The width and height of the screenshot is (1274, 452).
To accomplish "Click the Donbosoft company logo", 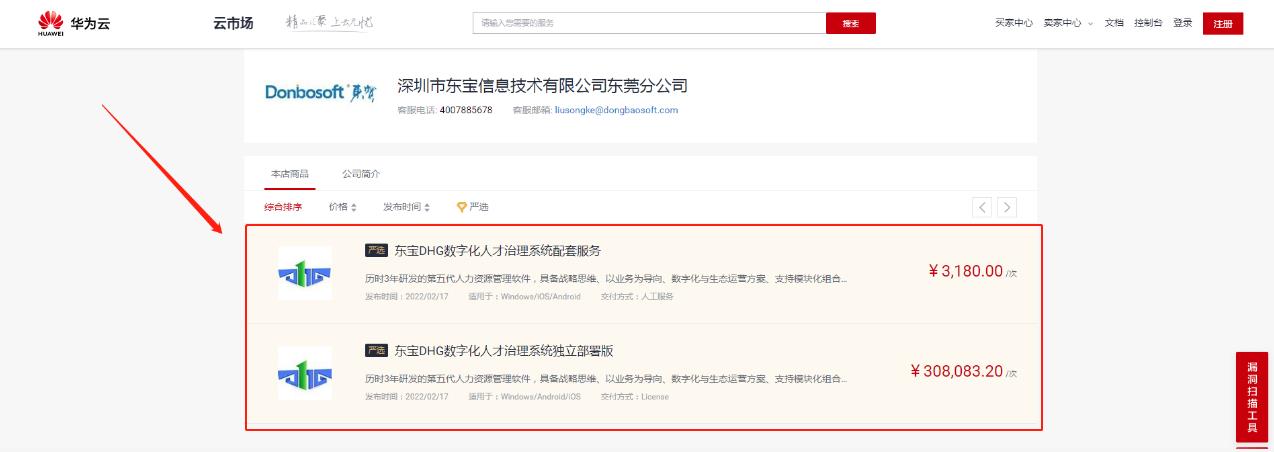I will point(321,92).
